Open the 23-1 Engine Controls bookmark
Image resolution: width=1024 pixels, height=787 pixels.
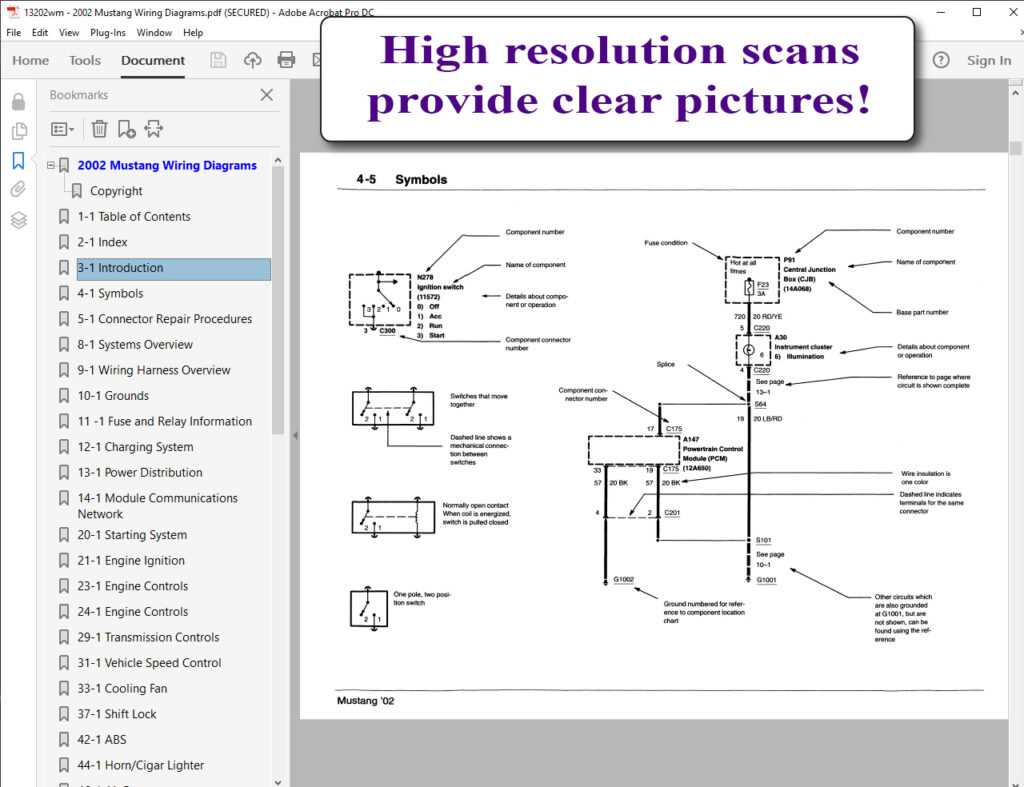(133, 586)
